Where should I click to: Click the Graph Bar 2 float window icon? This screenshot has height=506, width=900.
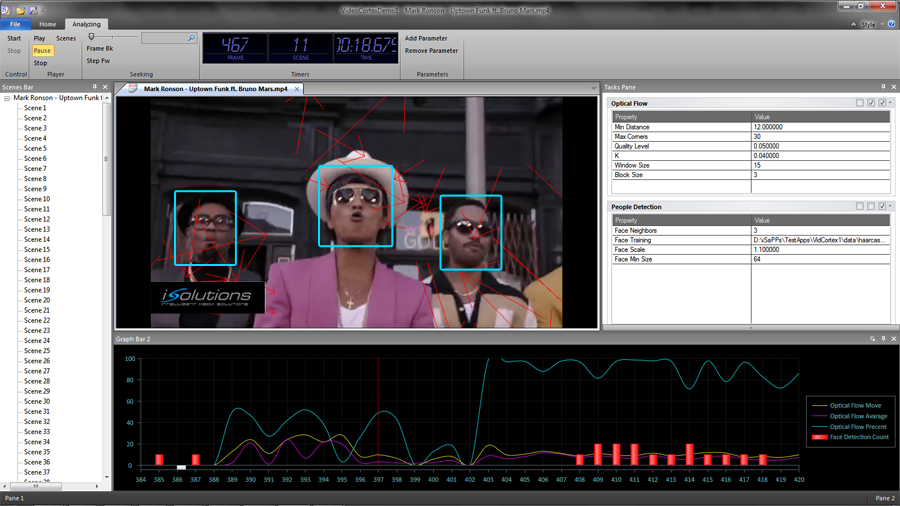tap(872, 338)
